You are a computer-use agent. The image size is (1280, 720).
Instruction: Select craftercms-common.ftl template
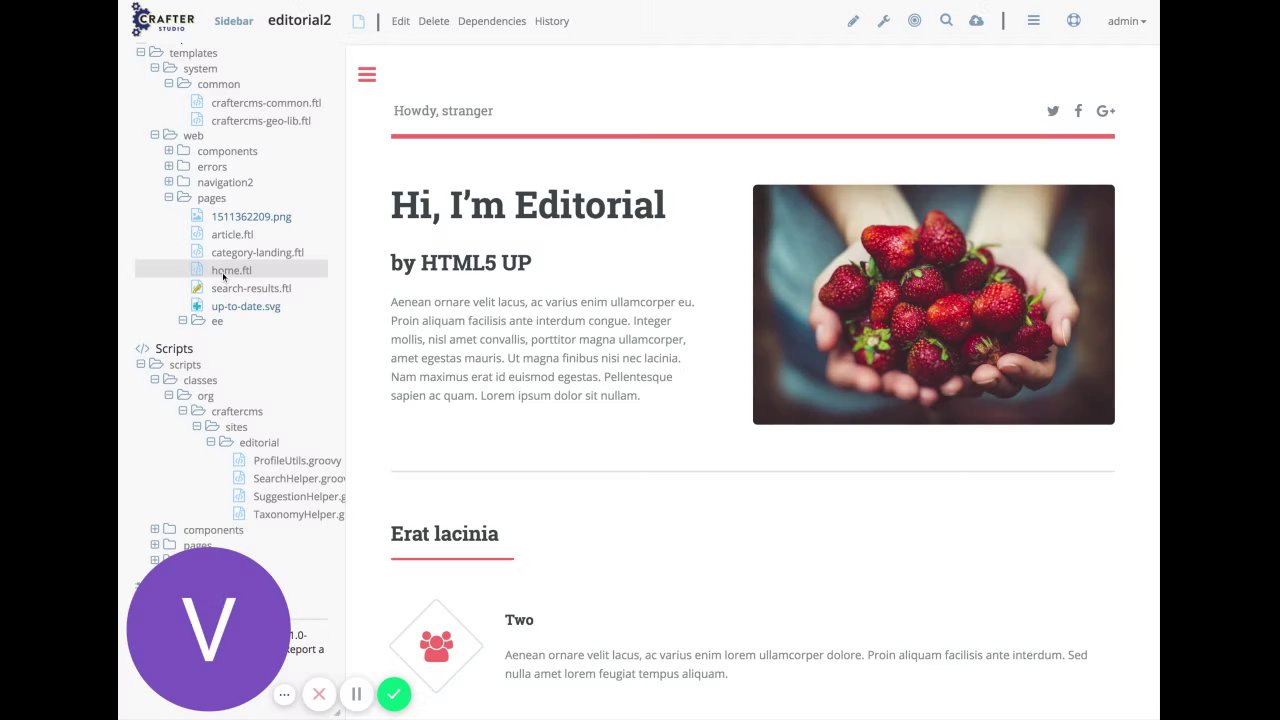tap(266, 103)
